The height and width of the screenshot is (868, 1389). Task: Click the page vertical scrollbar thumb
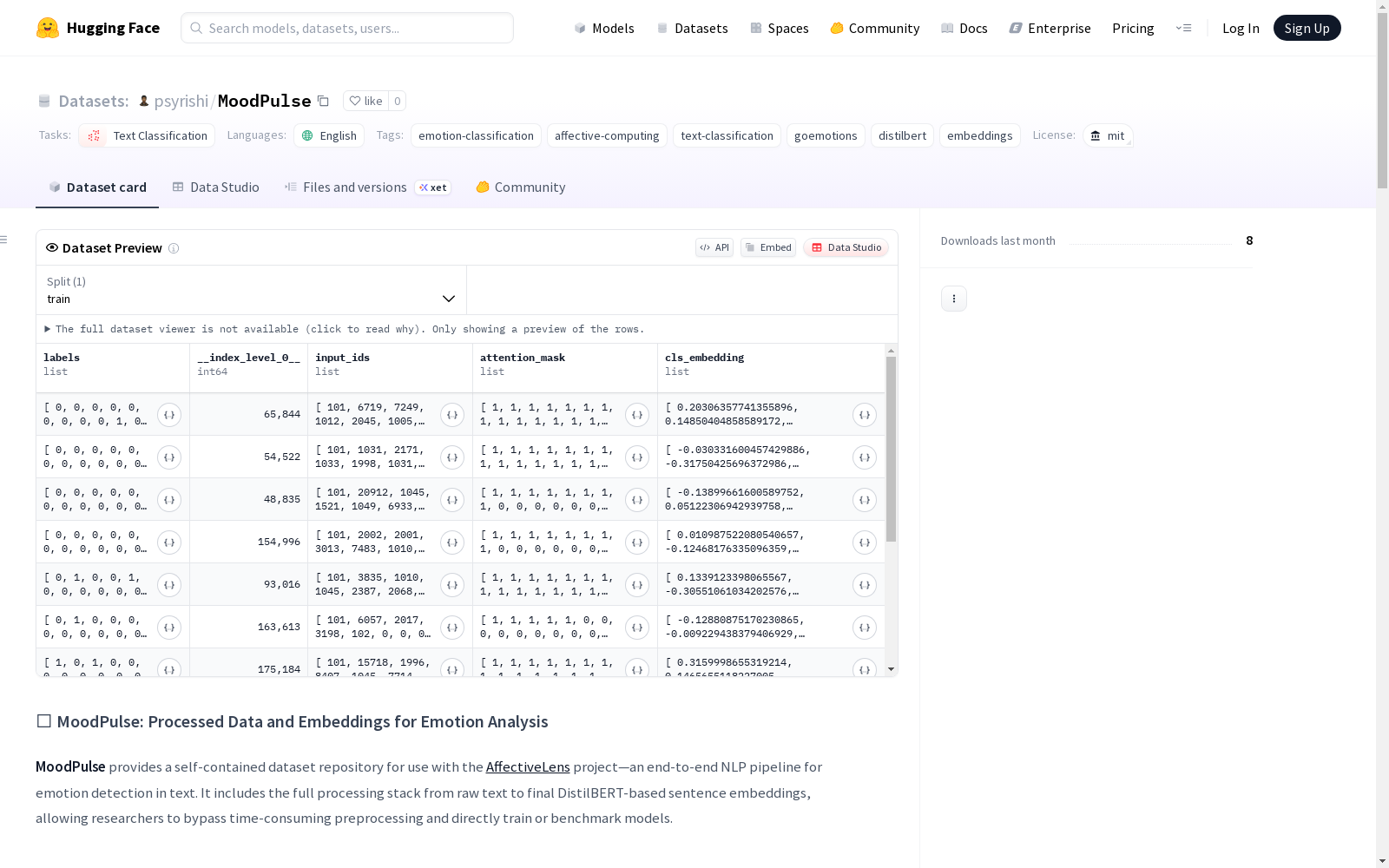pos(1382,100)
